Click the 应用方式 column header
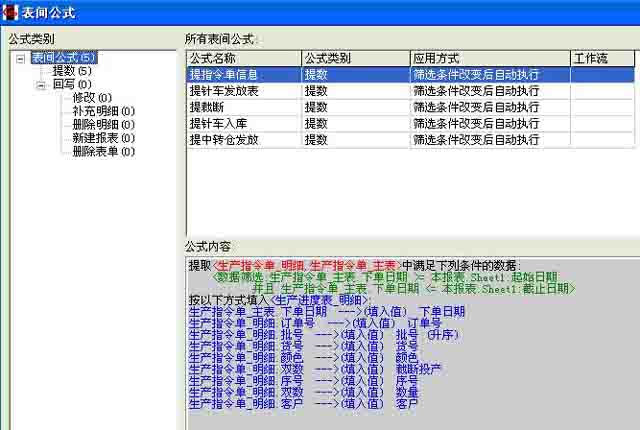The width and height of the screenshot is (640, 430). point(488,58)
